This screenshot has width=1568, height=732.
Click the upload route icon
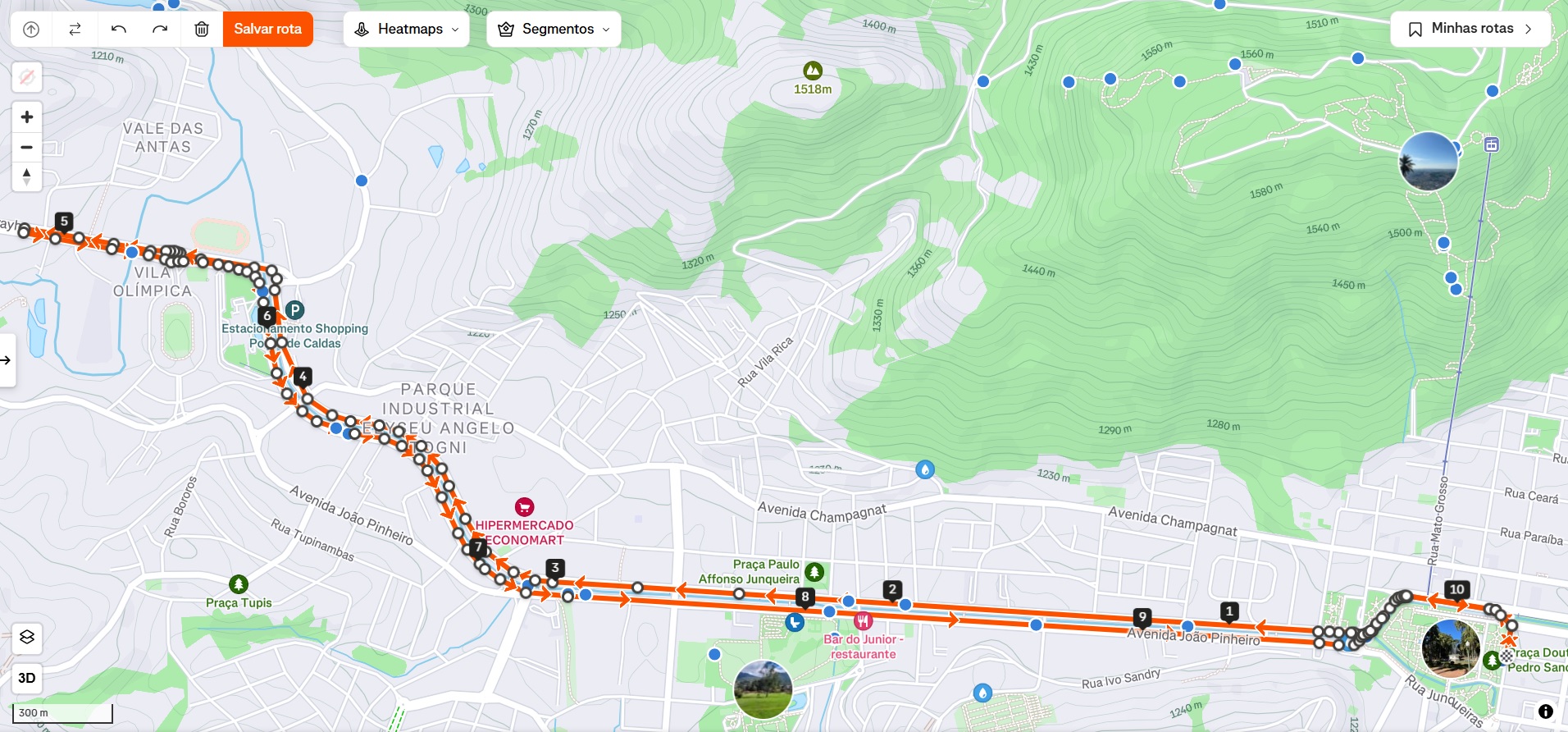point(31,29)
